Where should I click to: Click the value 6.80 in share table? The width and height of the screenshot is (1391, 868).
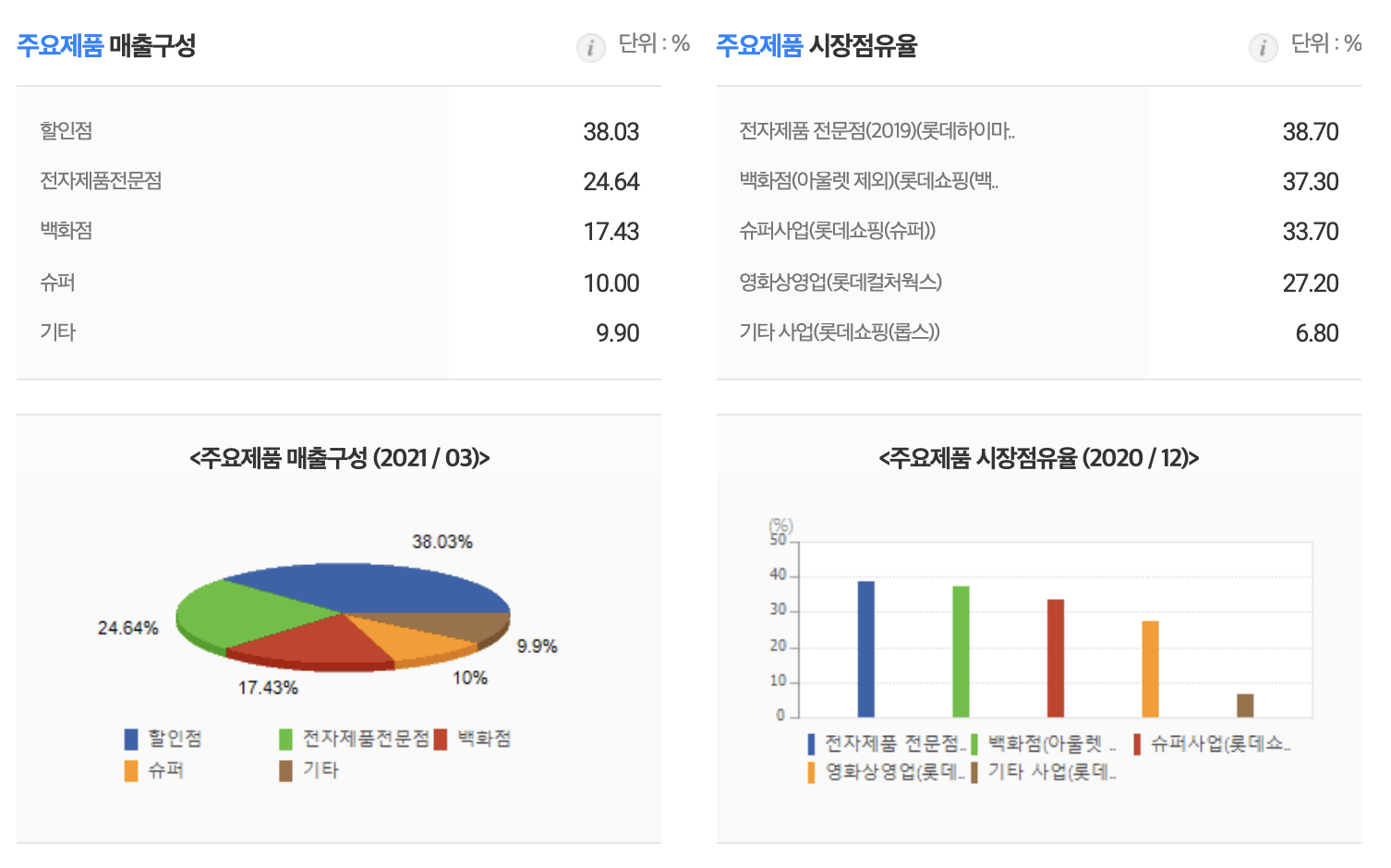point(1317,333)
